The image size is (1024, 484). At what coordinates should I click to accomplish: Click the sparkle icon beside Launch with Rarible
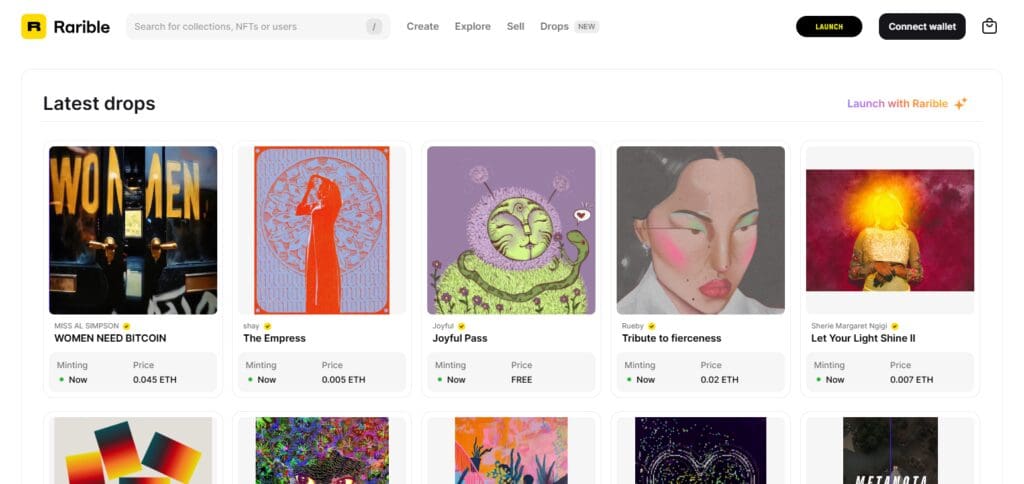(x=960, y=104)
